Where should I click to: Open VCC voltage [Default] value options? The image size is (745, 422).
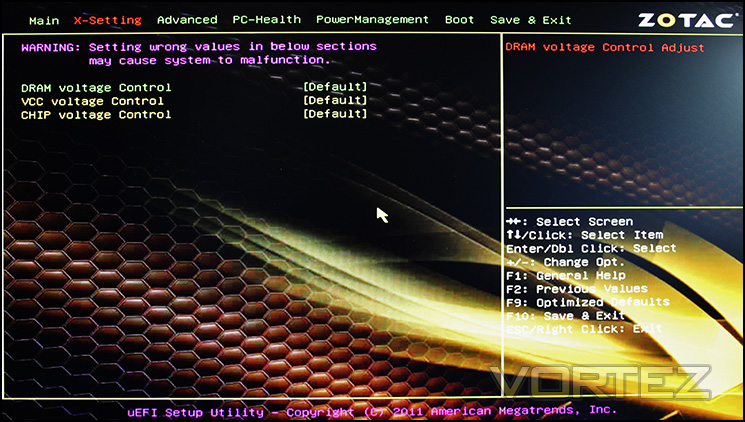click(335, 100)
